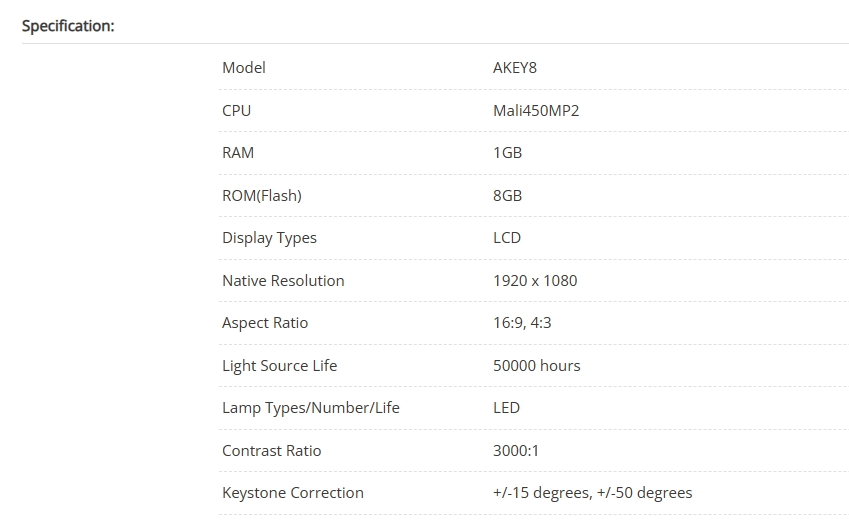Select the Keystone Correction label
The width and height of the screenshot is (849, 526).
pyautogui.click(x=293, y=493)
